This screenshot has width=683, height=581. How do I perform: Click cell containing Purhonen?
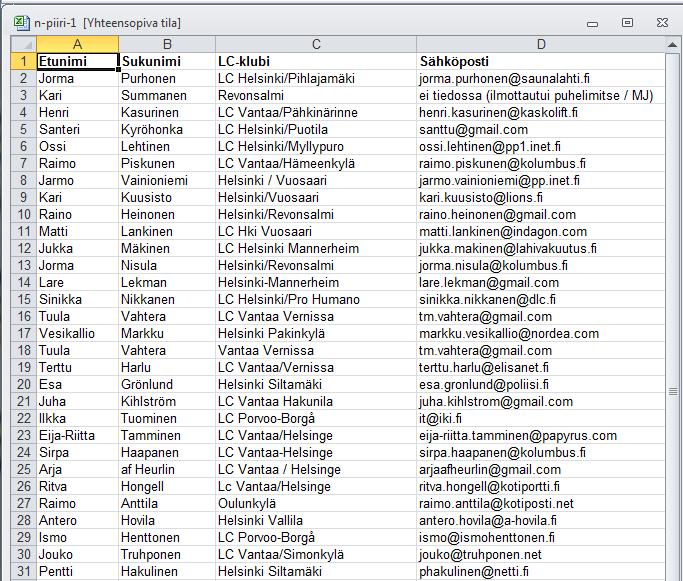click(x=167, y=78)
